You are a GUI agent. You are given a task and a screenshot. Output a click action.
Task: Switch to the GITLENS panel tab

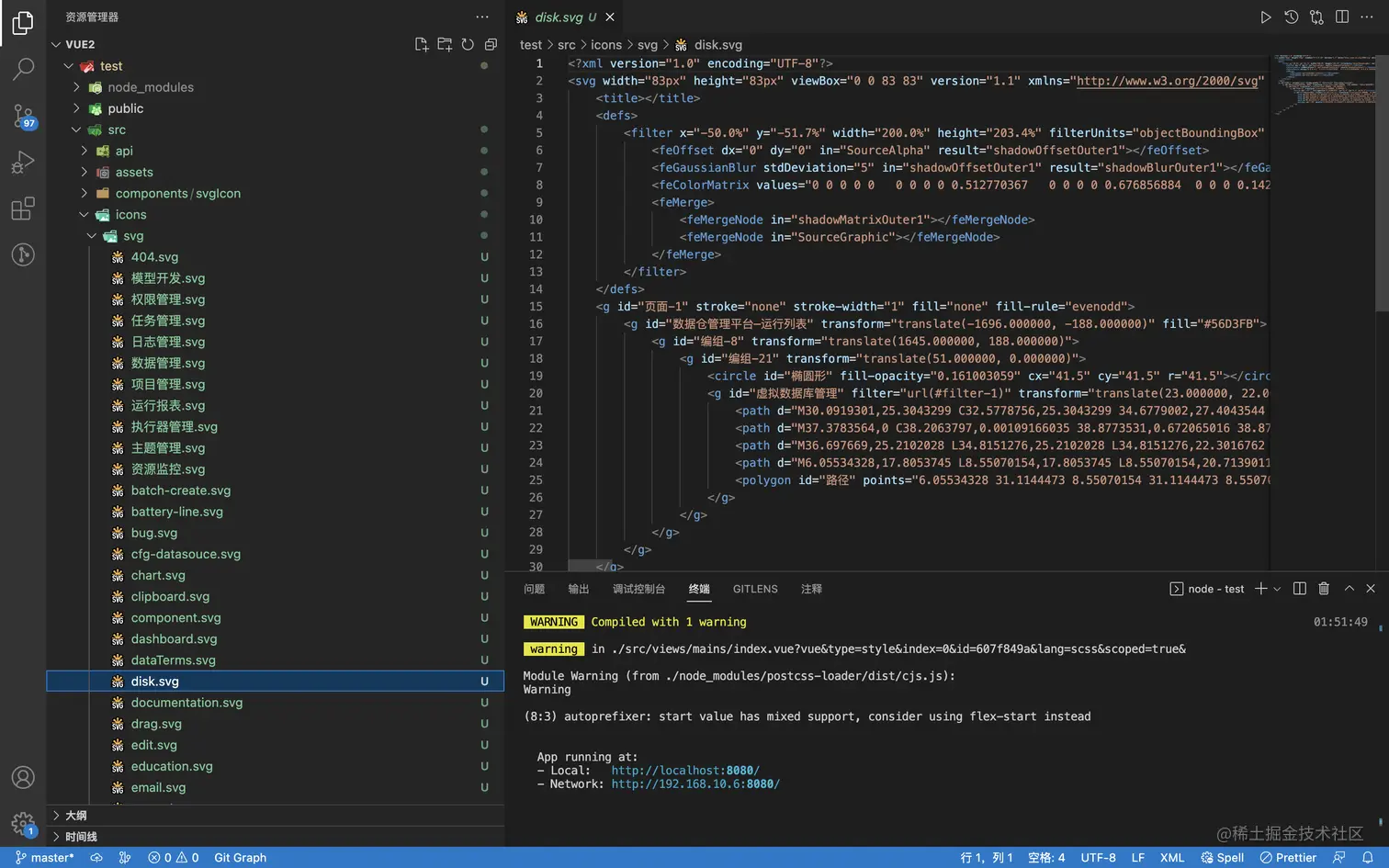click(755, 589)
